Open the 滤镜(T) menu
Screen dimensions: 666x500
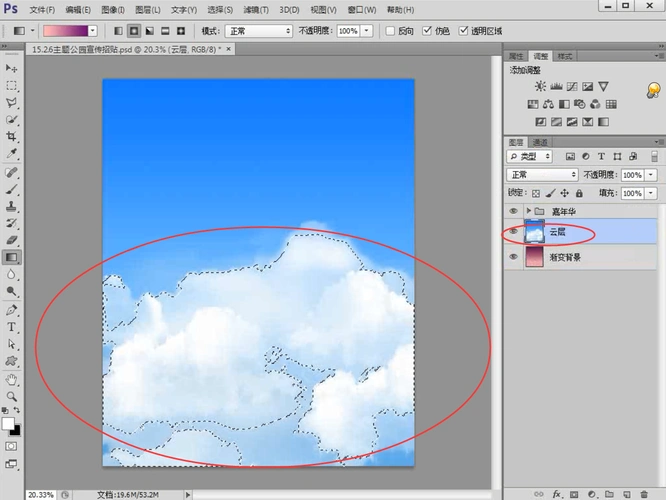[256, 9]
